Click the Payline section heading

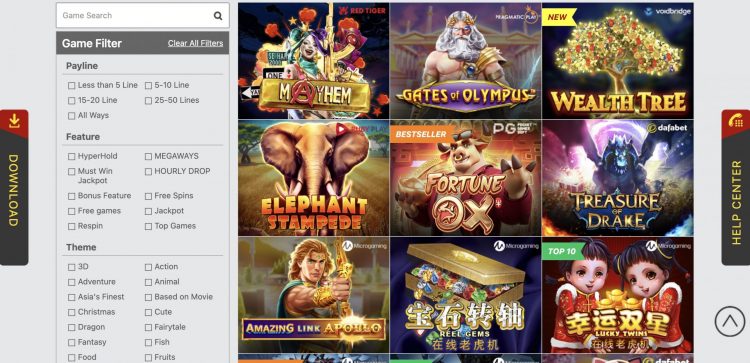point(82,66)
